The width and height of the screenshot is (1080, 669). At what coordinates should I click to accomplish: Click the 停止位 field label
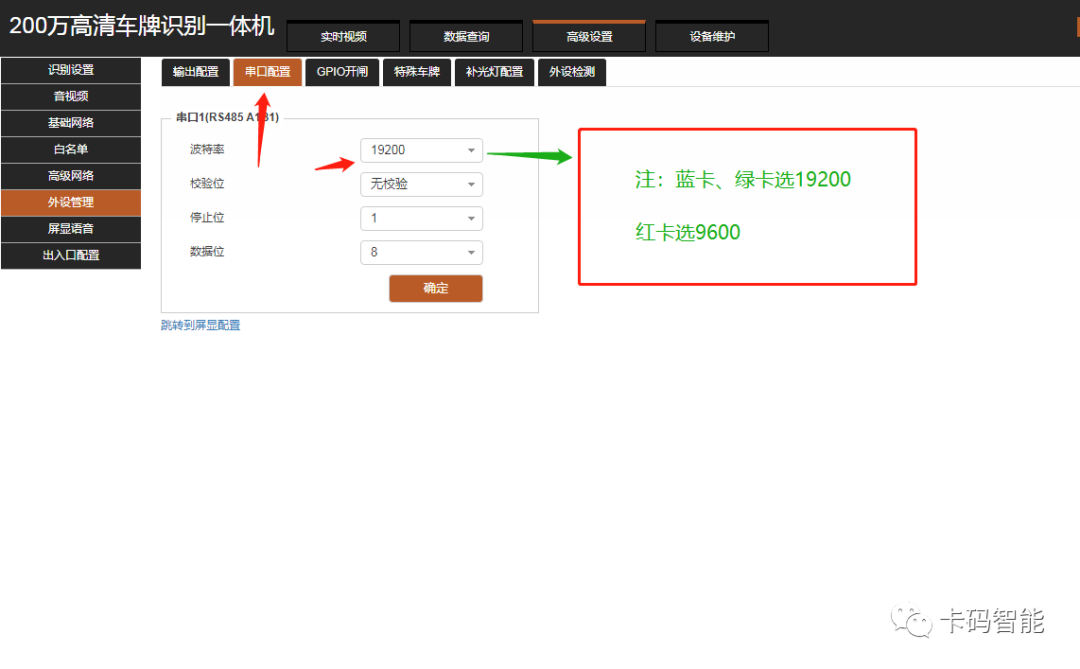point(207,218)
